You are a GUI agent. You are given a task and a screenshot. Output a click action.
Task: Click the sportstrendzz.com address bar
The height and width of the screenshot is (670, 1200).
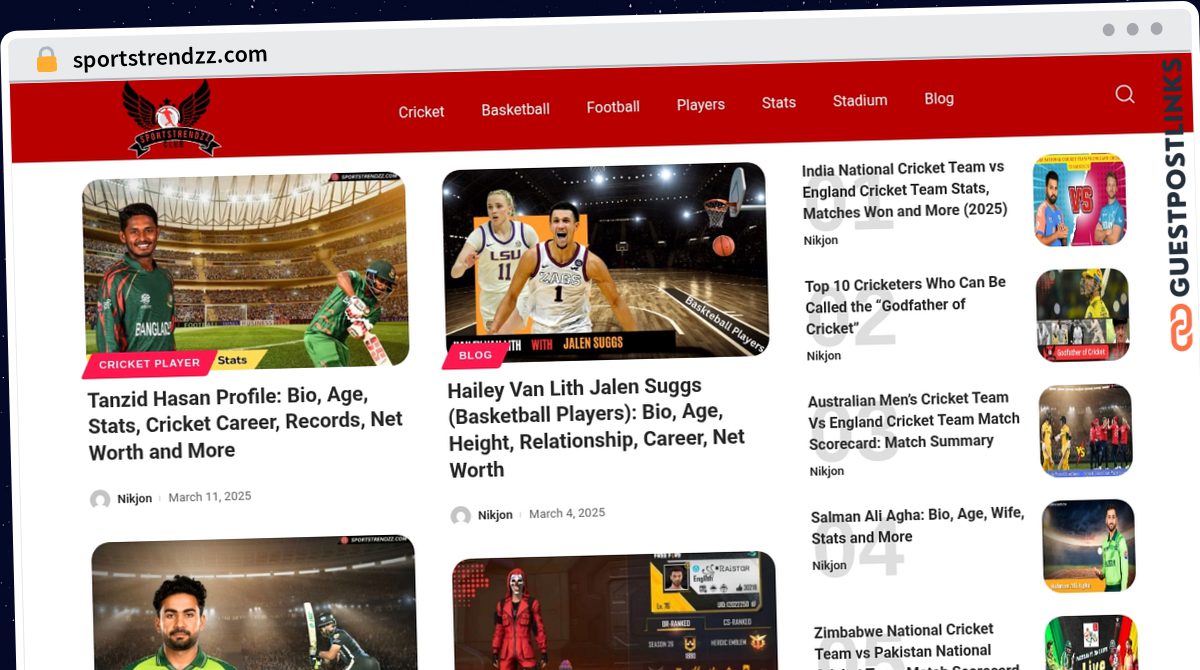(170, 57)
